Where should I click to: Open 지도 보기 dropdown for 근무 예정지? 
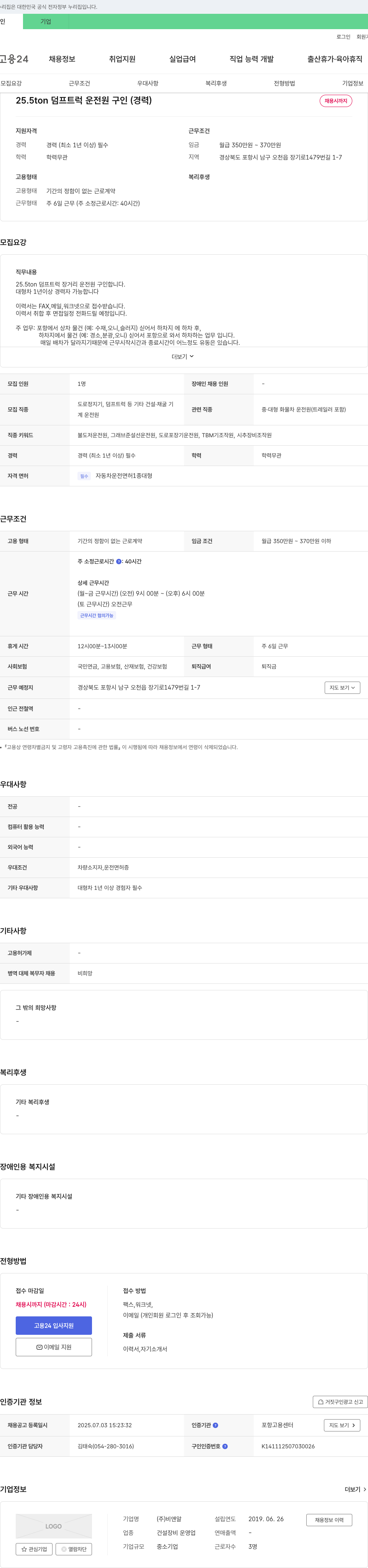point(342,688)
